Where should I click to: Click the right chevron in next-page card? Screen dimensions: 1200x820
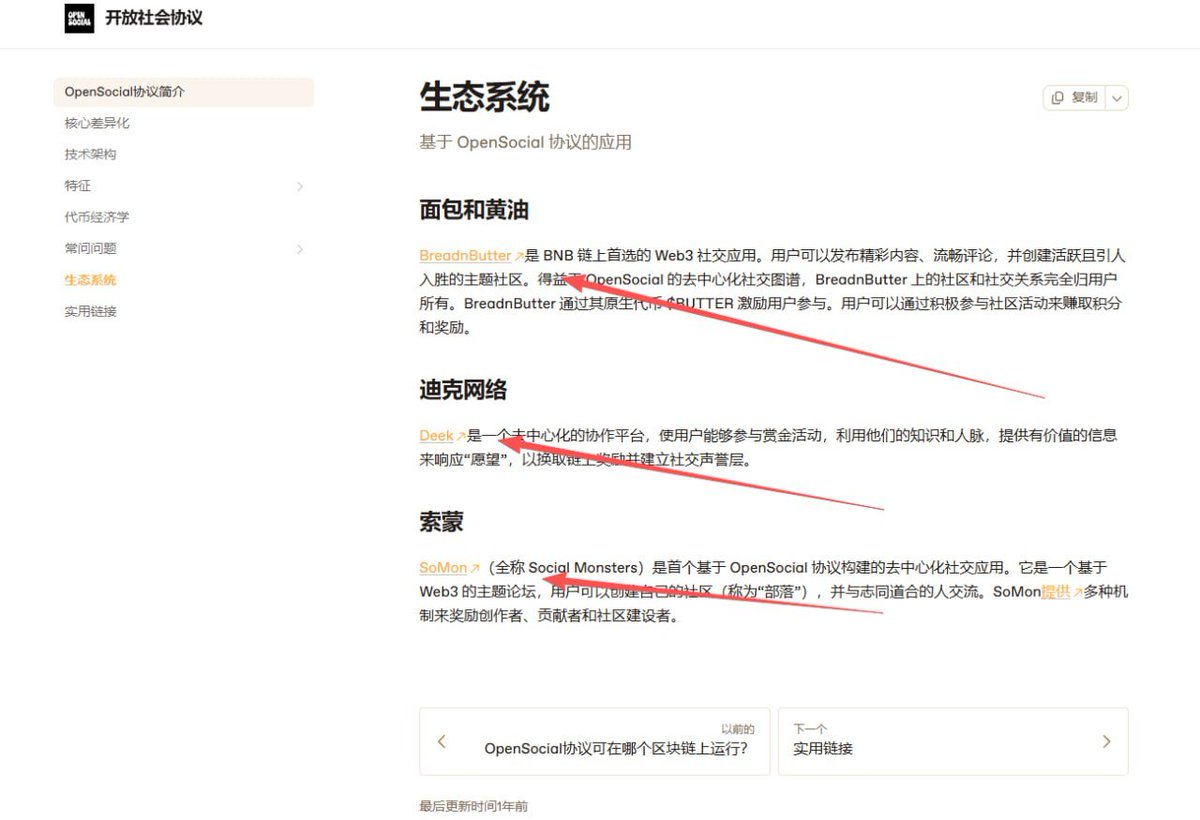click(x=1106, y=741)
